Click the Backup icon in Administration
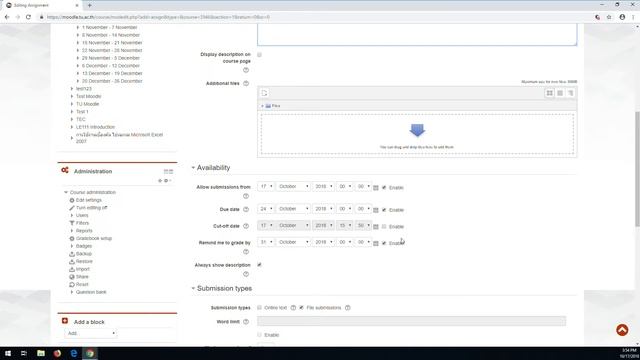 pos(72,254)
